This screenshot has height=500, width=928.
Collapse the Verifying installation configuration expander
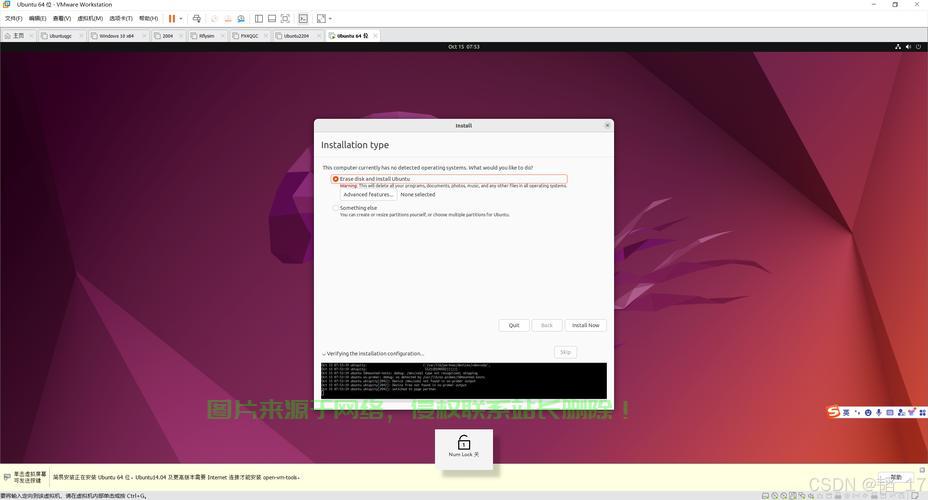[x=324, y=354]
